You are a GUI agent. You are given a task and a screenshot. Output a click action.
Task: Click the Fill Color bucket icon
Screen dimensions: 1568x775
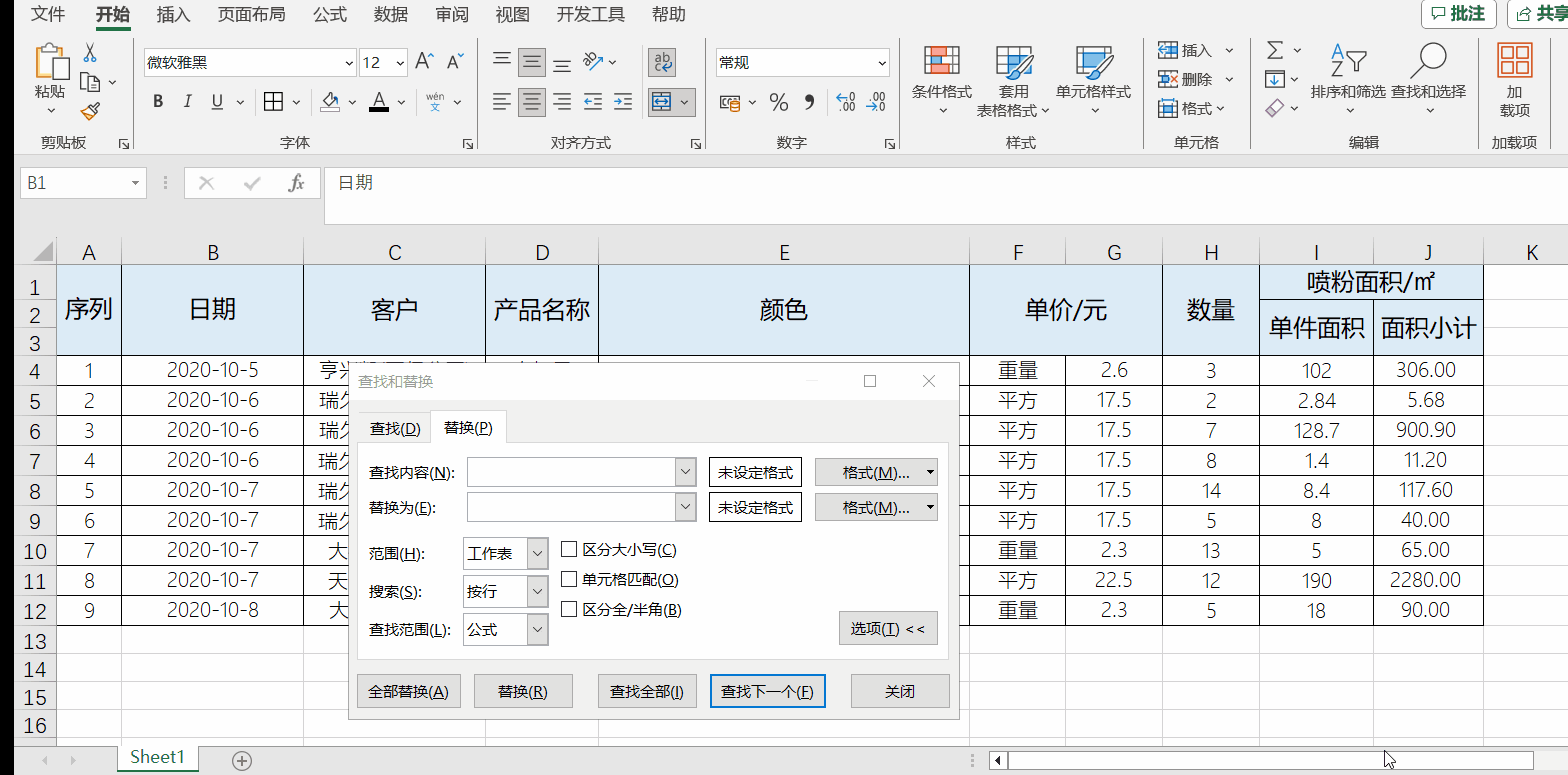click(x=330, y=102)
